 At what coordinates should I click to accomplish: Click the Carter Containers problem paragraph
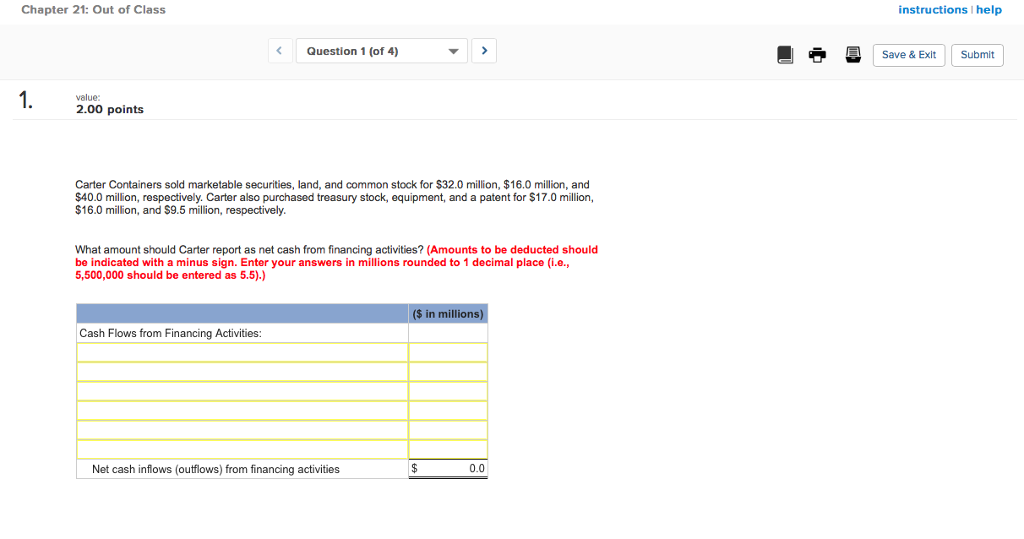pos(334,197)
